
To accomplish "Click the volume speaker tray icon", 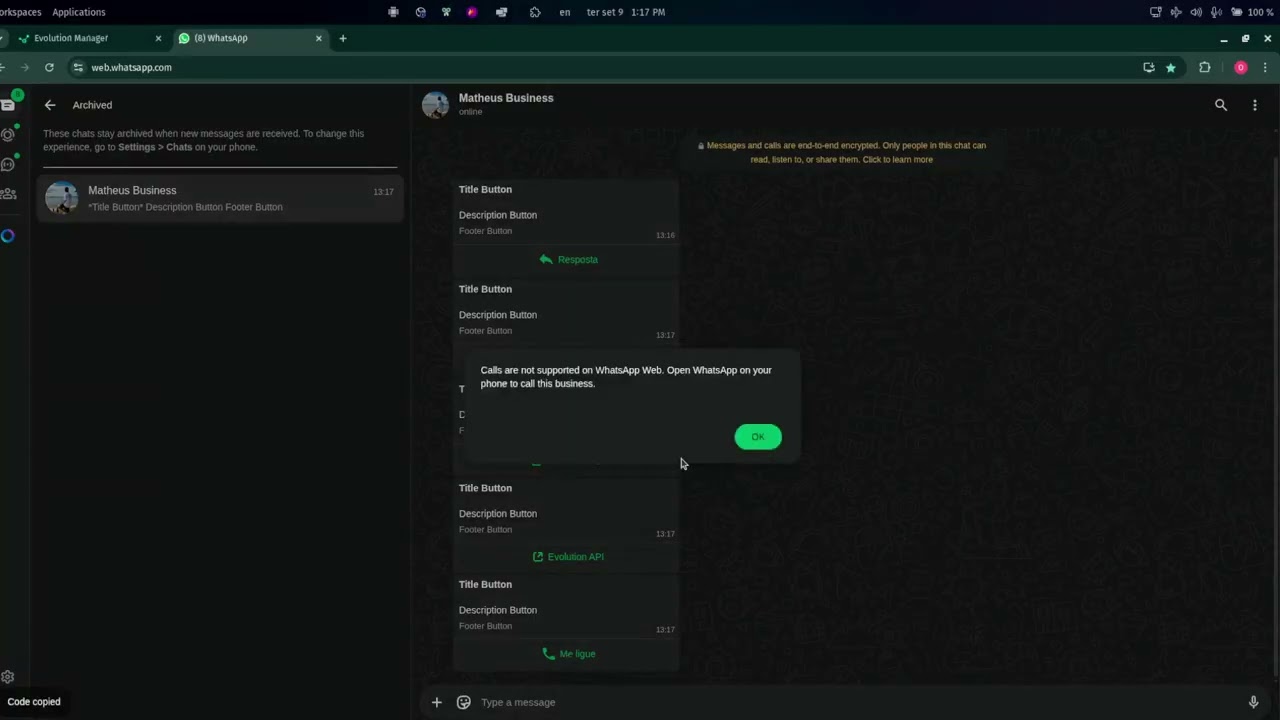I will (x=1196, y=12).
